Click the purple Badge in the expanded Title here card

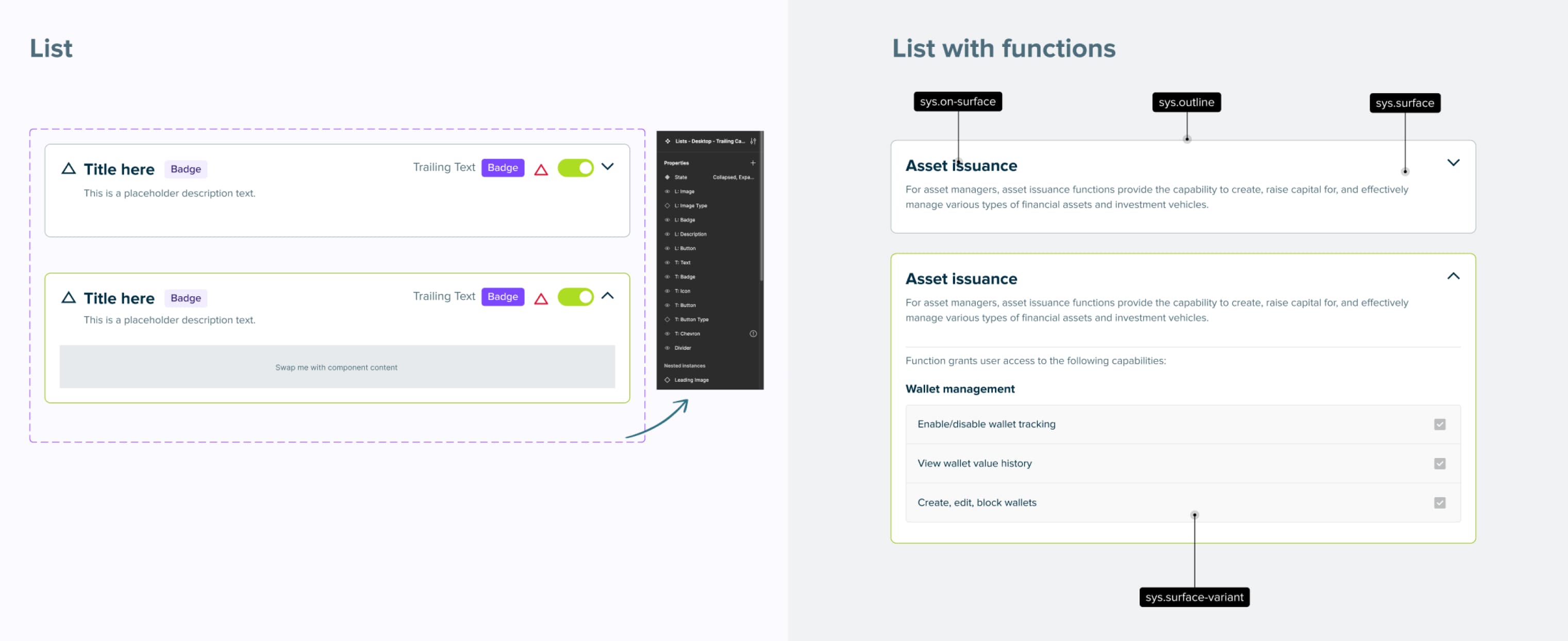point(503,296)
